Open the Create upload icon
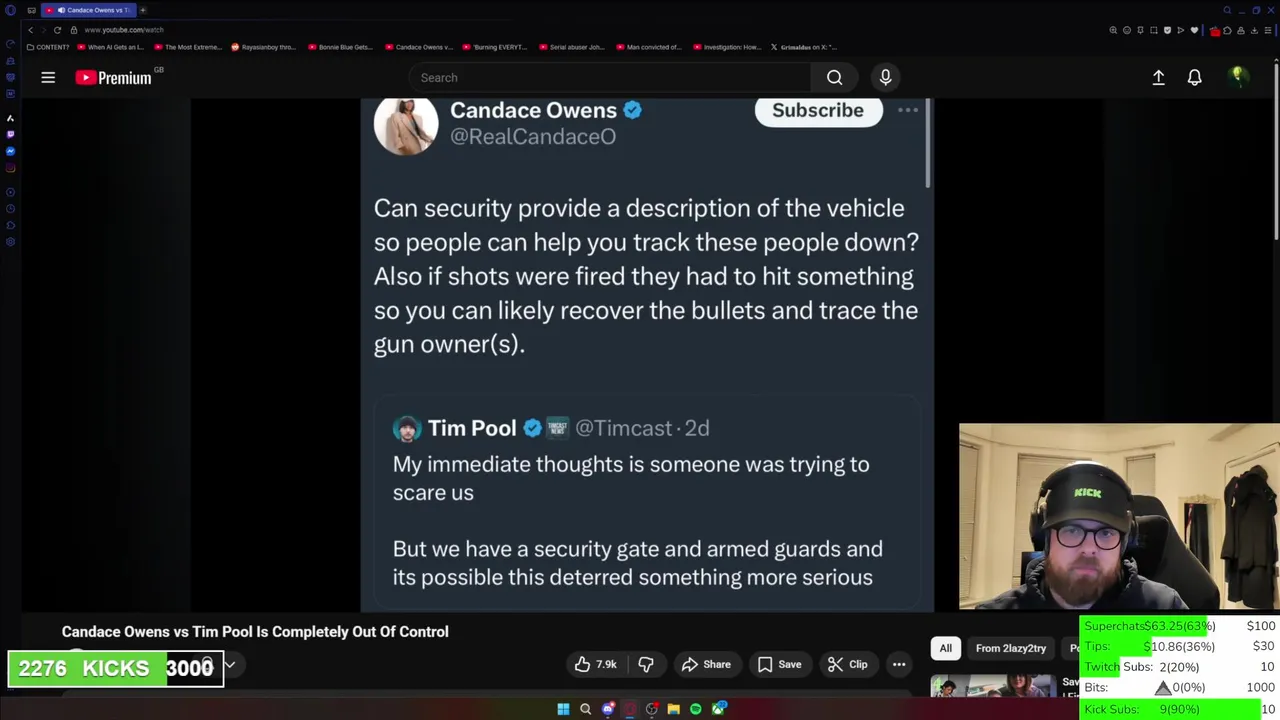Viewport: 1280px width, 720px height. 1158,77
